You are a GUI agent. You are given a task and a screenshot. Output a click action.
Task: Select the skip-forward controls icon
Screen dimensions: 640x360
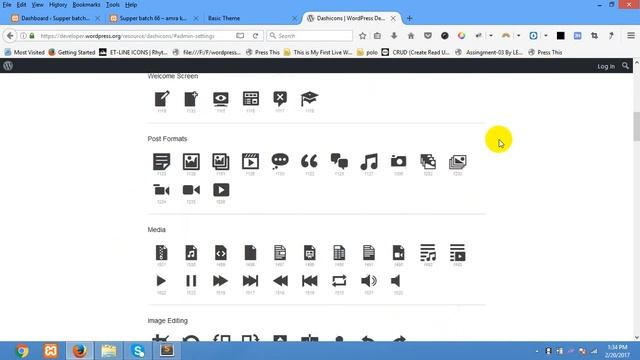(x=250, y=281)
